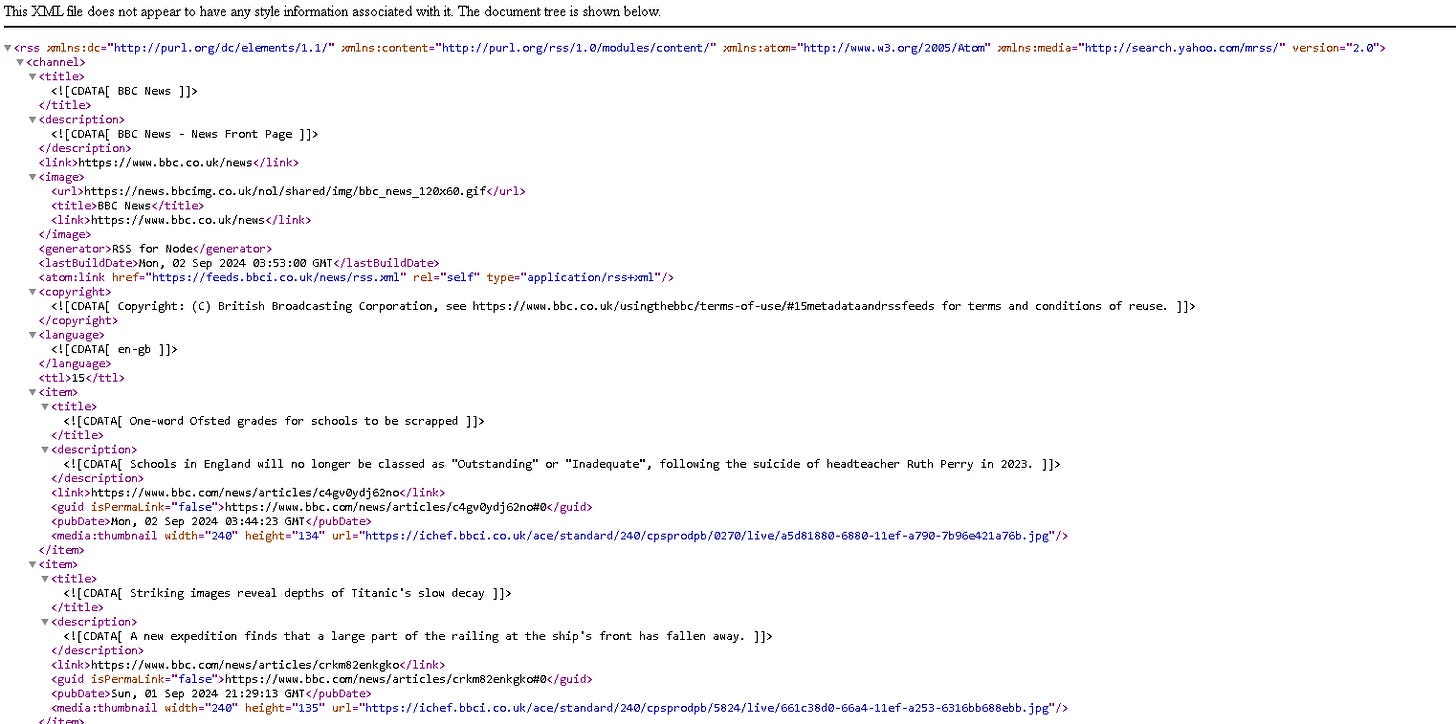Click the media:thumbnail line with height 135
Screen dimensions: 1456x724
pos(560,708)
